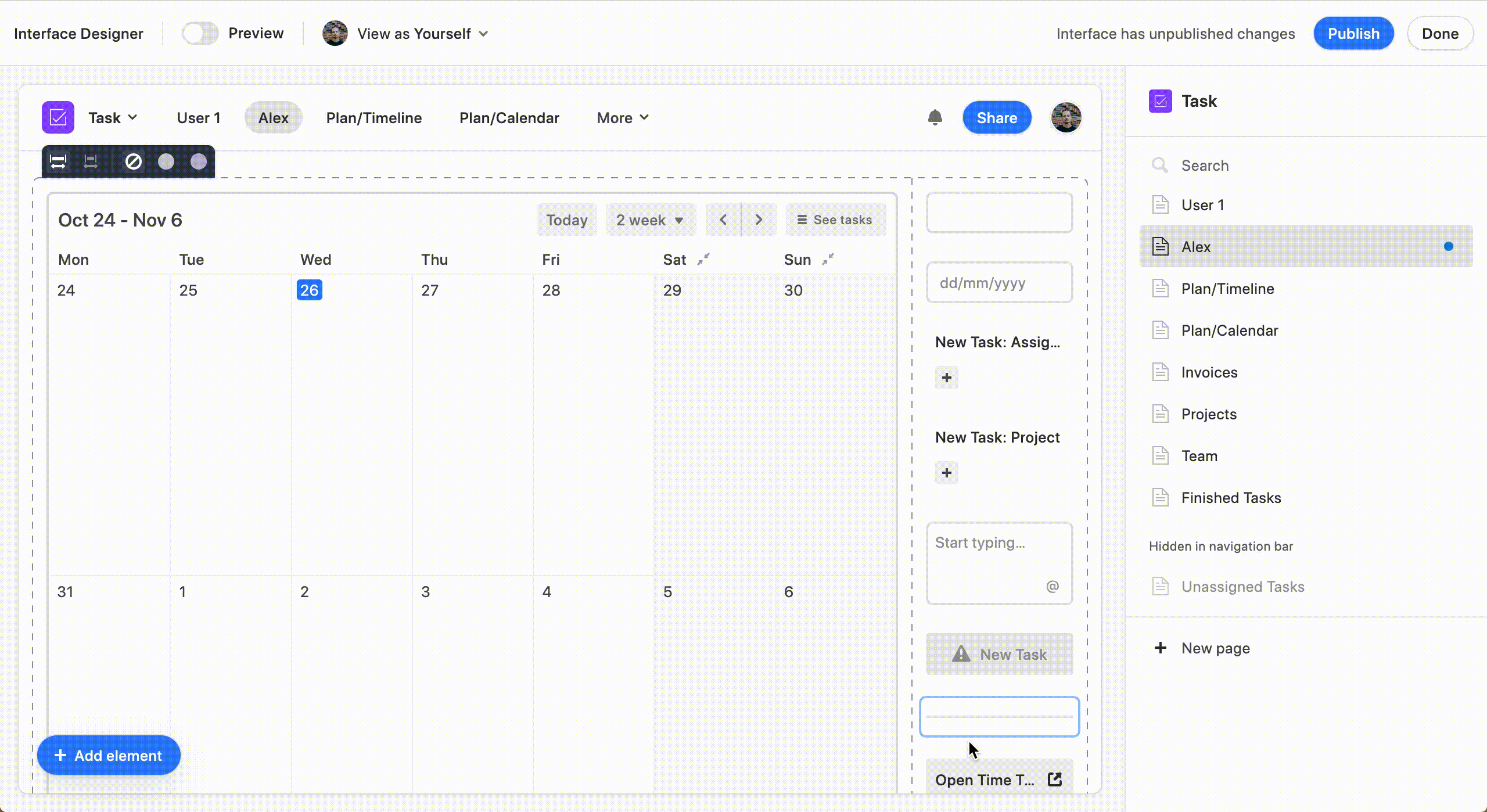Open the 2 week range dropdown
1487x812 pixels.
650,220
